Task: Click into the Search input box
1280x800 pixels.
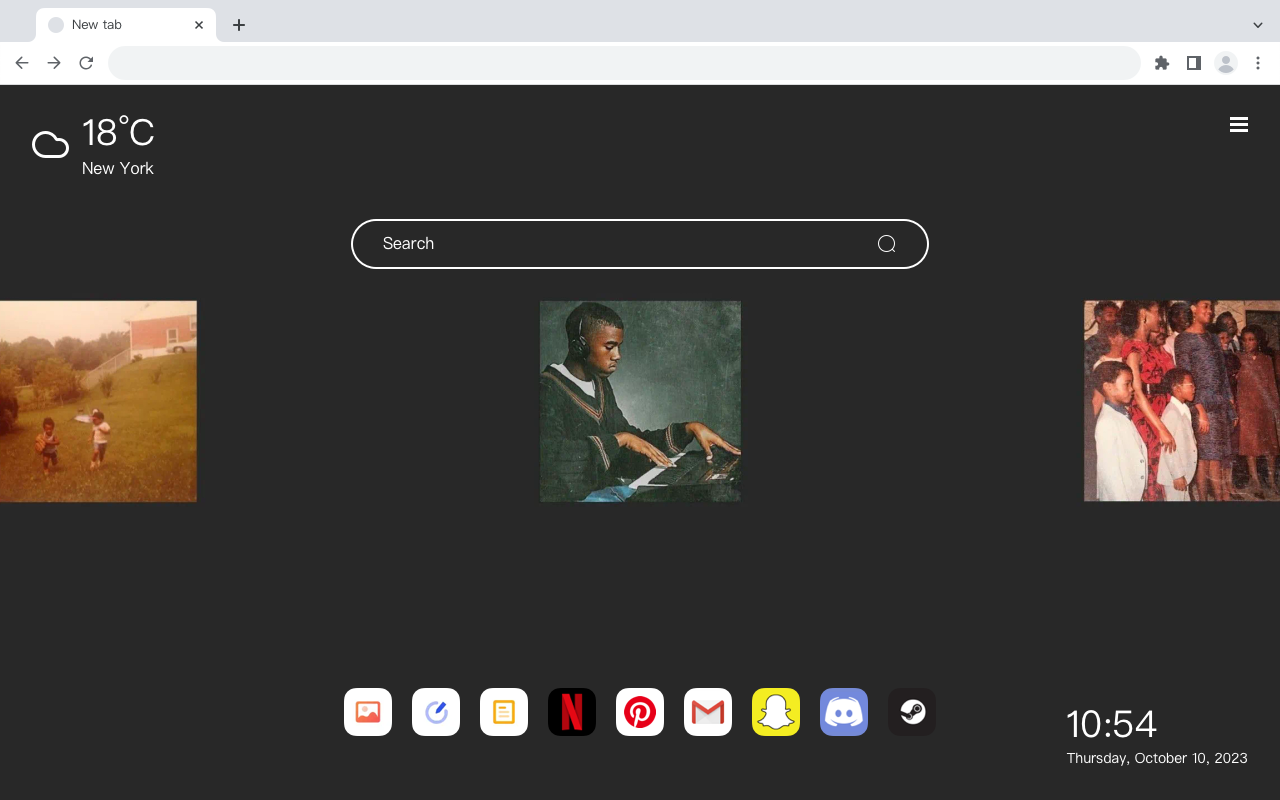Action: (640, 244)
